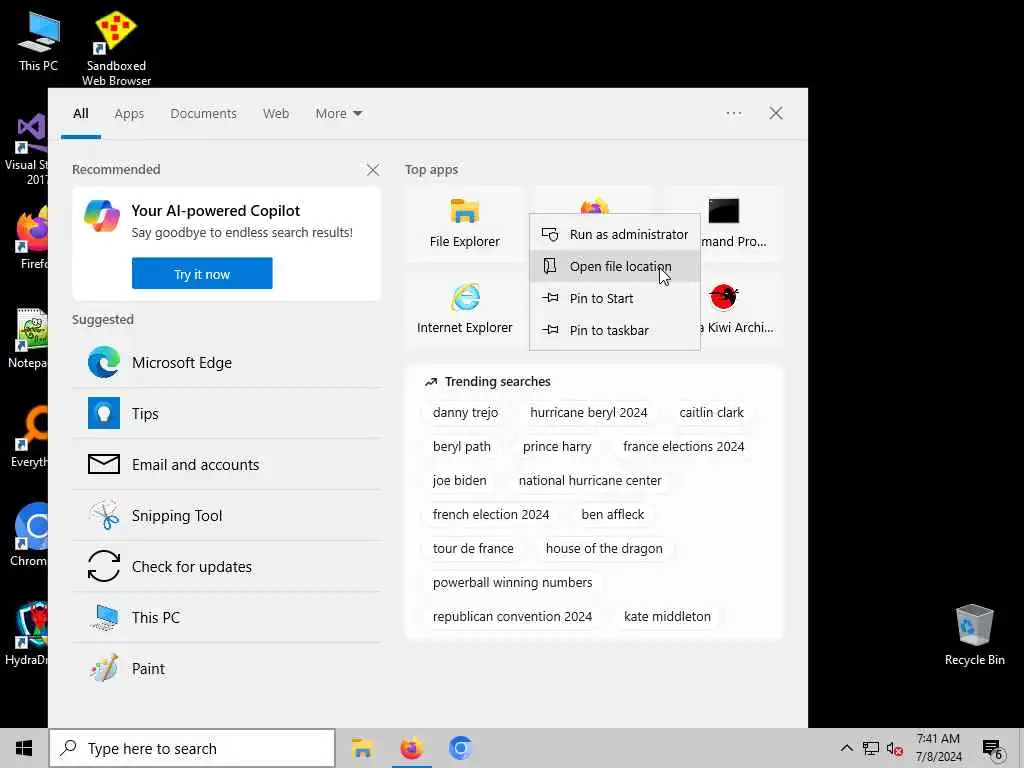This screenshot has height=768, width=1024.
Task: Search trending topic france elections 2024
Action: [683, 447]
